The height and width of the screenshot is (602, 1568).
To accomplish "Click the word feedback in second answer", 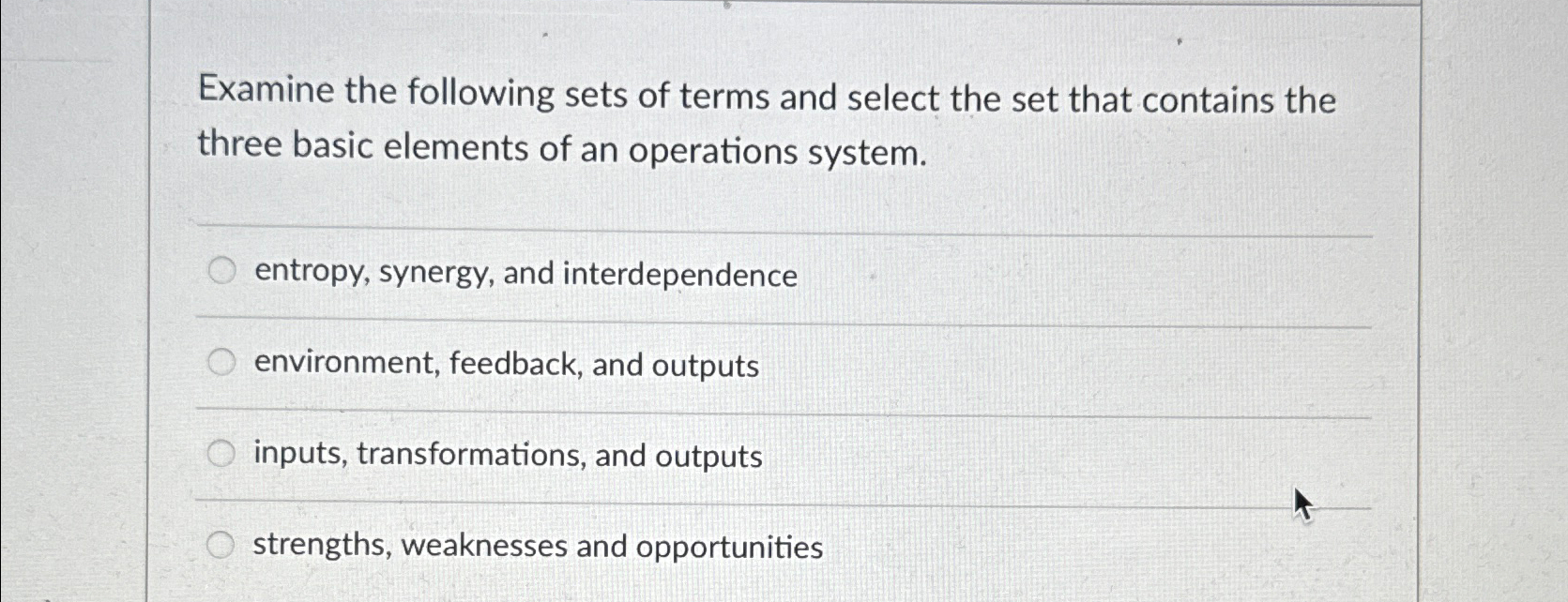I will pos(518,366).
